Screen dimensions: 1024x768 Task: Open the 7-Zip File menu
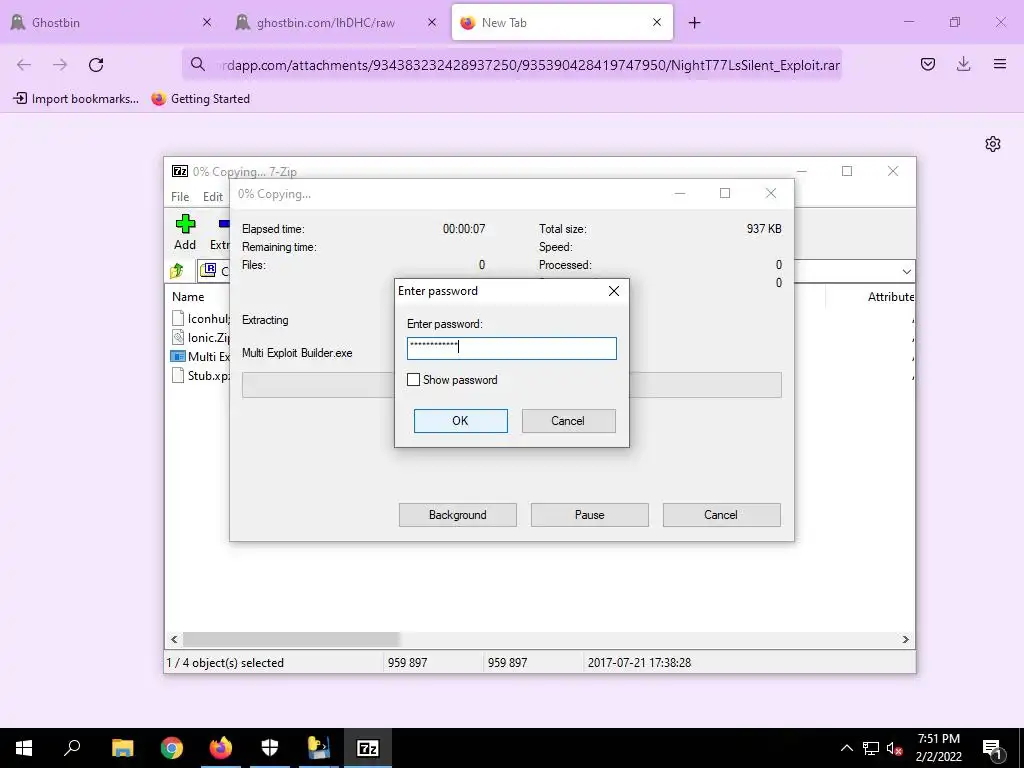(180, 197)
